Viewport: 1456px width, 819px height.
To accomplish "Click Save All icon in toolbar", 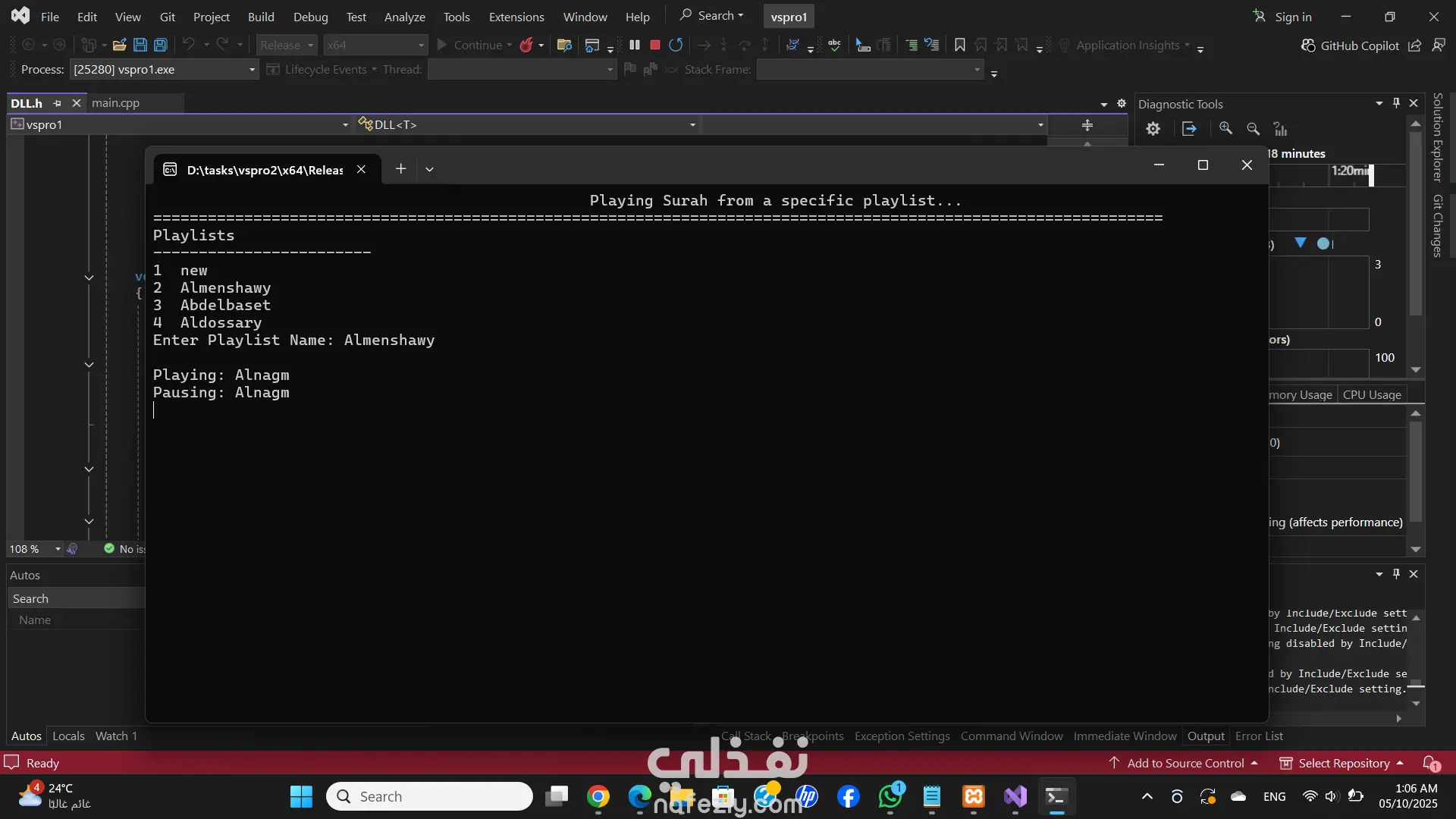I will pos(161,45).
